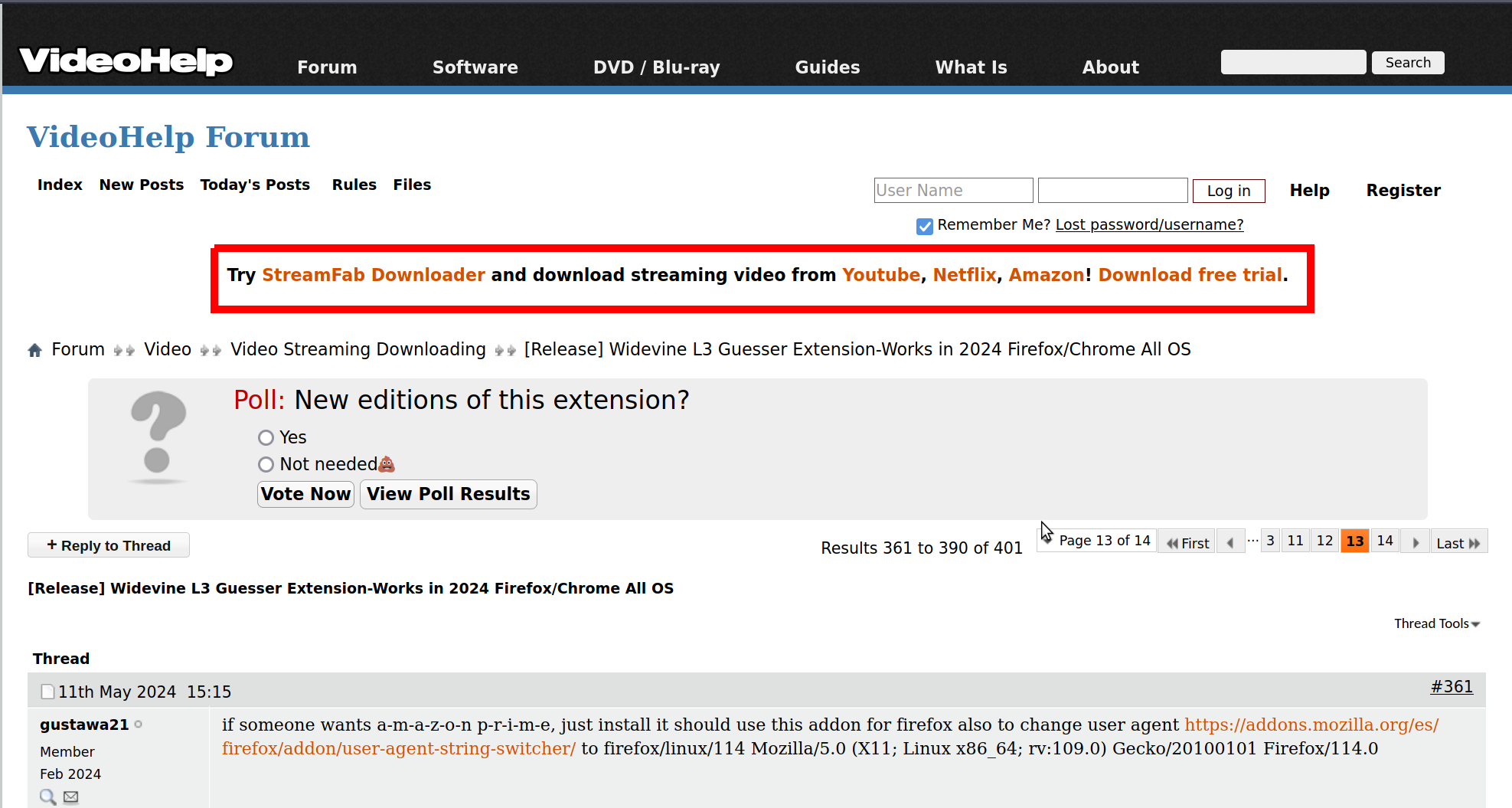Click the Search button
This screenshot has width=1512, height=808.
tap(1408, 62)
